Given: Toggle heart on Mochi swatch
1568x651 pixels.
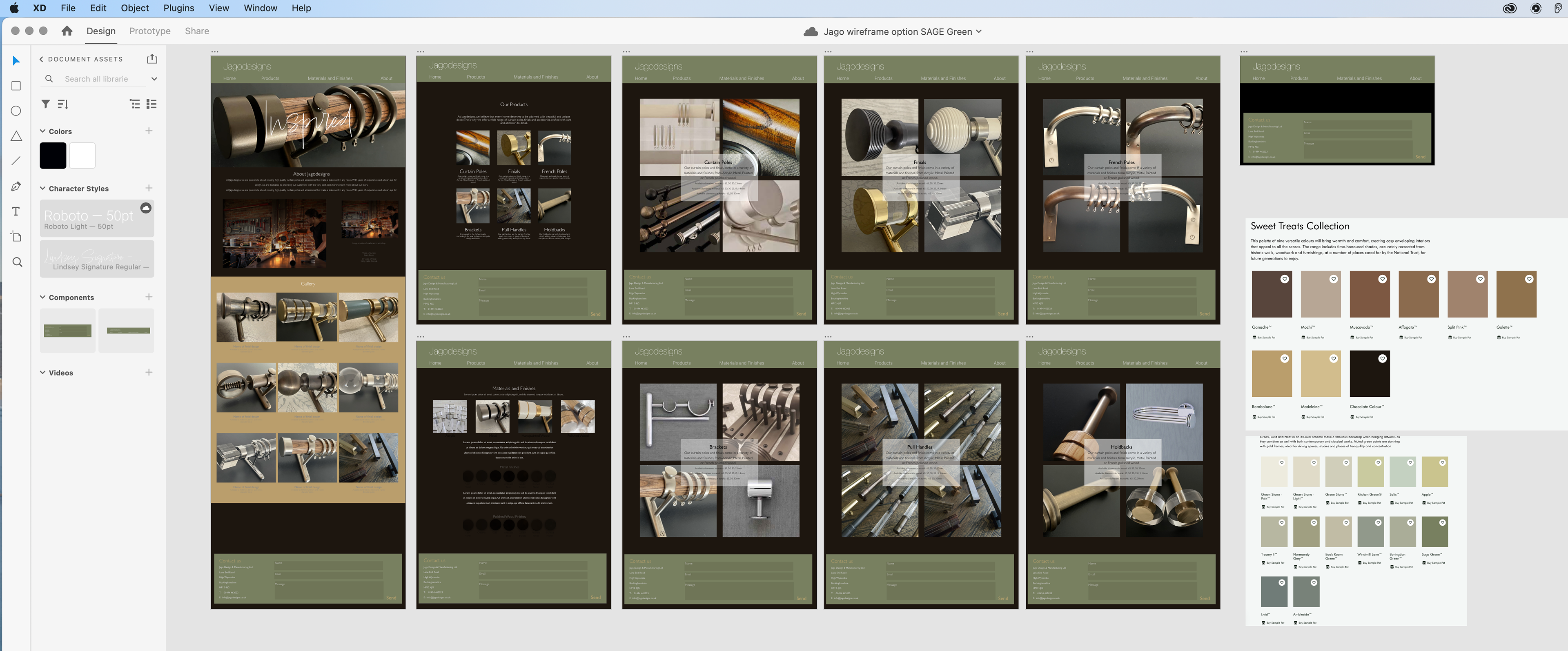Looking at the screenshot, I should [x=1333, y=279].
